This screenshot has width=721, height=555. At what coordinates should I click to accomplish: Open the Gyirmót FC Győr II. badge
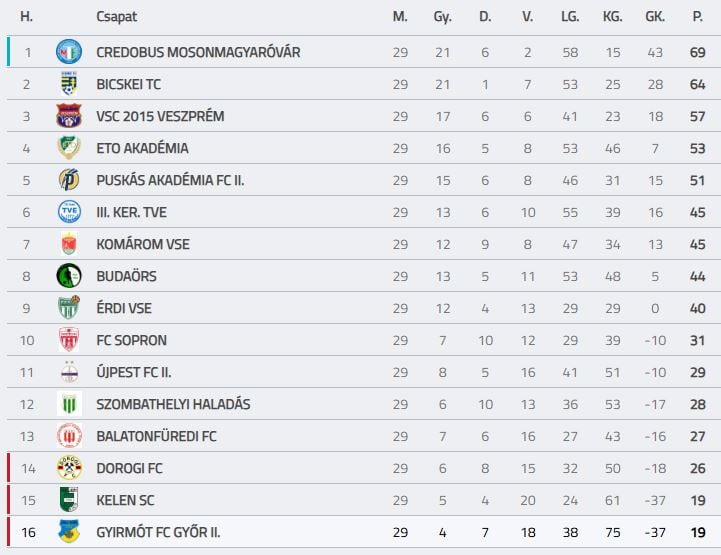[69, 532]
